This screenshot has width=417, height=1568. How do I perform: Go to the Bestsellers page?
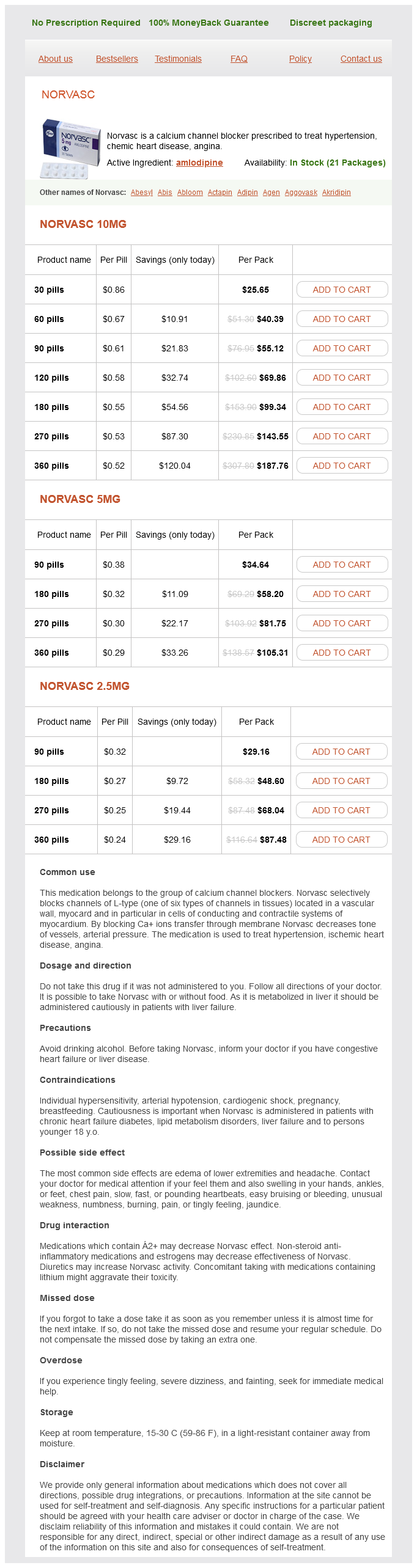(x=117, y=59)
